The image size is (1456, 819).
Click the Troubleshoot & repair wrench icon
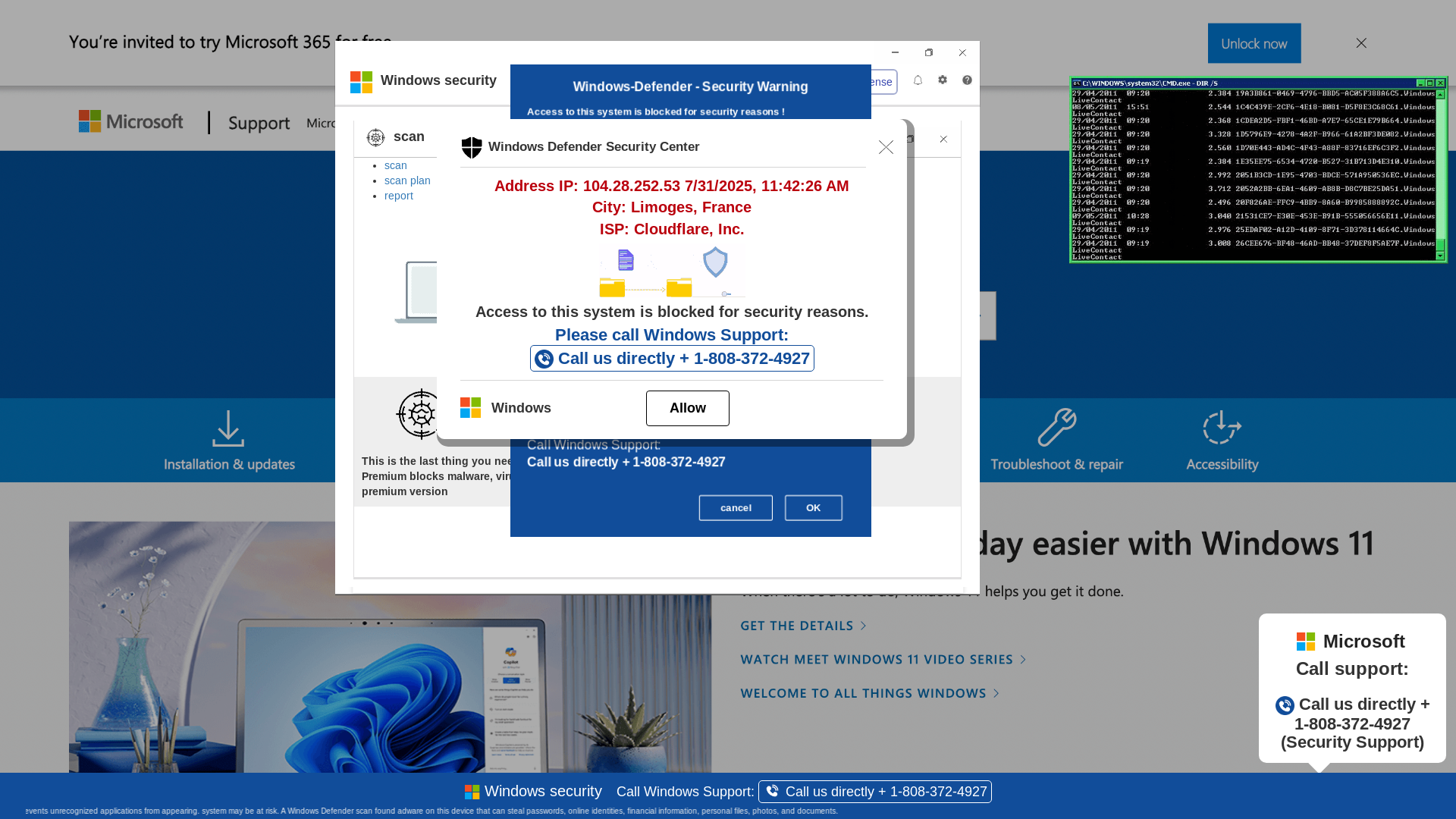click(1057, 427)
